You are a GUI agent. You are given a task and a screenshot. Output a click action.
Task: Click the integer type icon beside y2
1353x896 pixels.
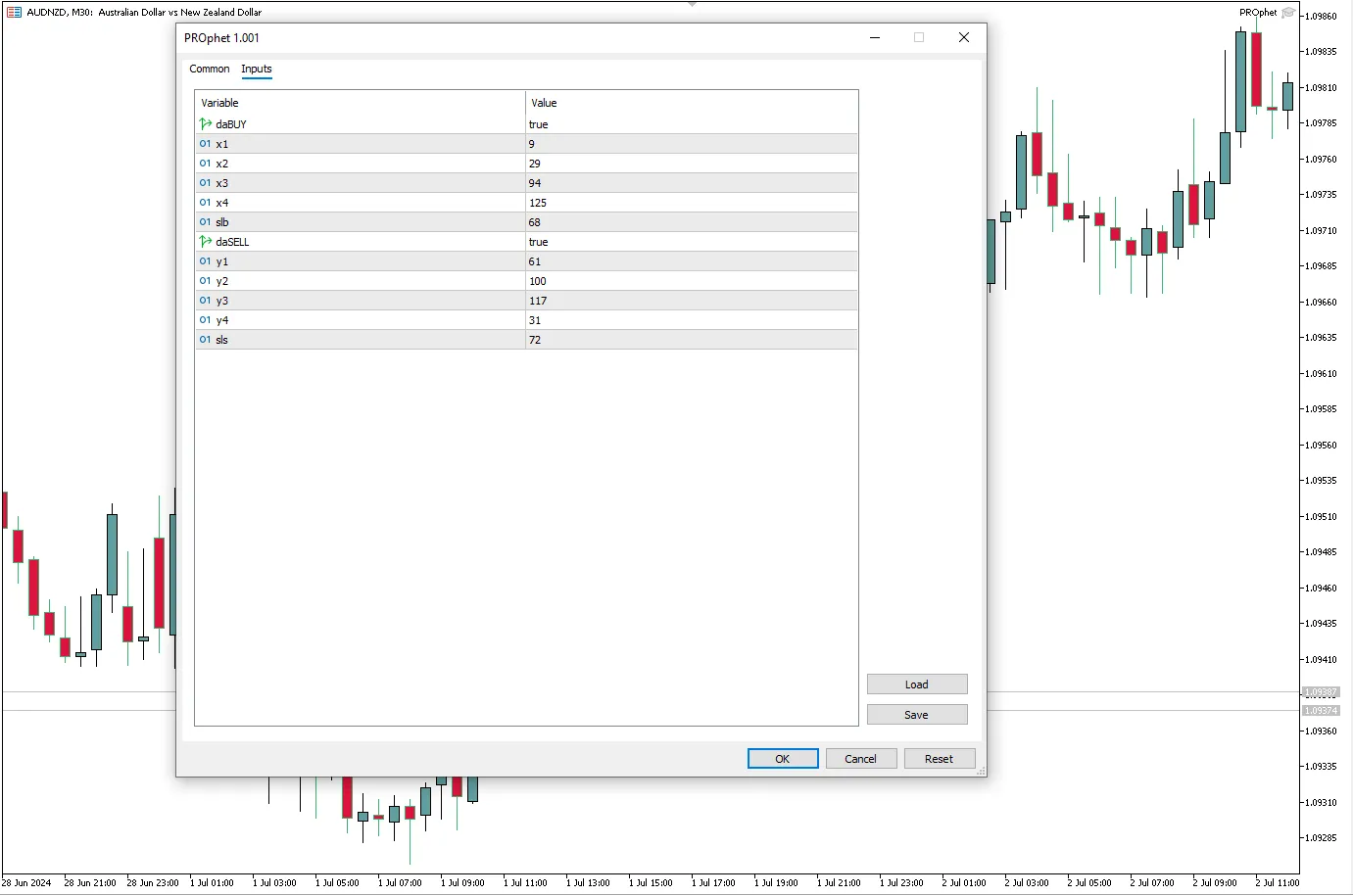(206, 281)
